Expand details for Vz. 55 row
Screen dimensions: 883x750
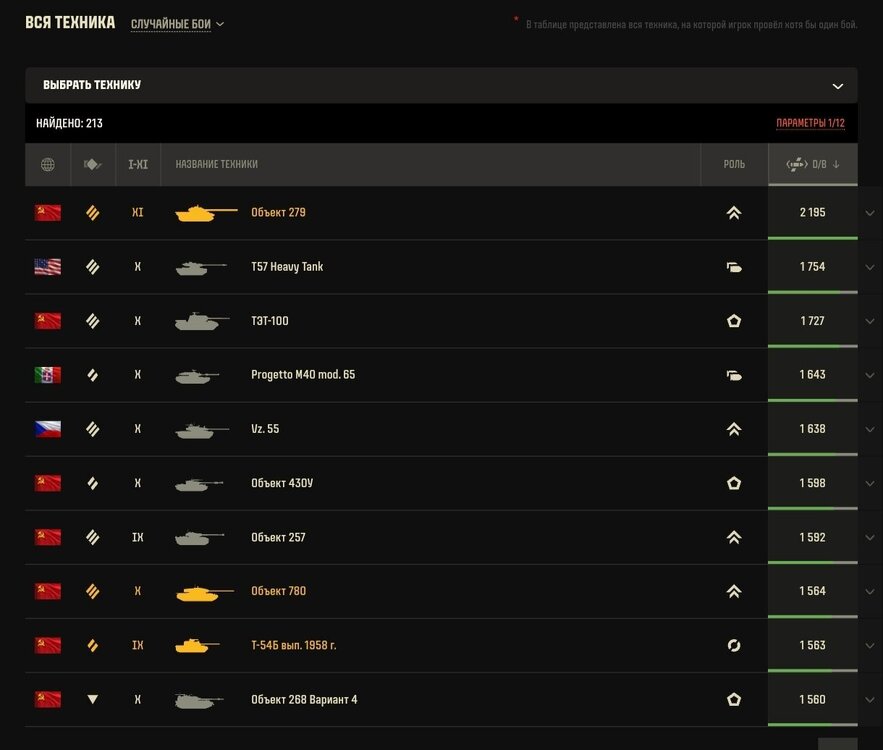pos(870,429)
